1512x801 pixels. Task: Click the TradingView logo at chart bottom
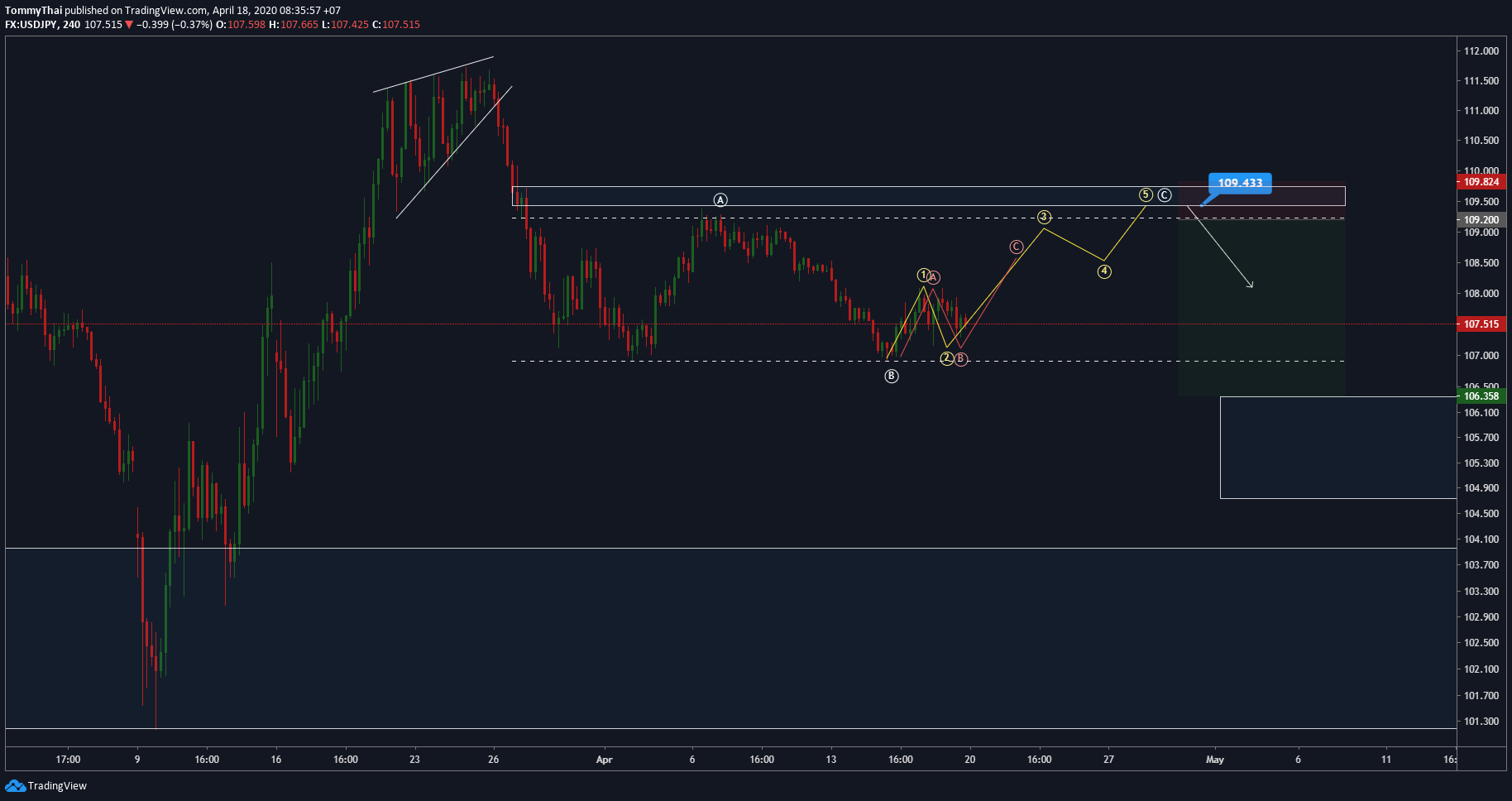tap(46, 785)
